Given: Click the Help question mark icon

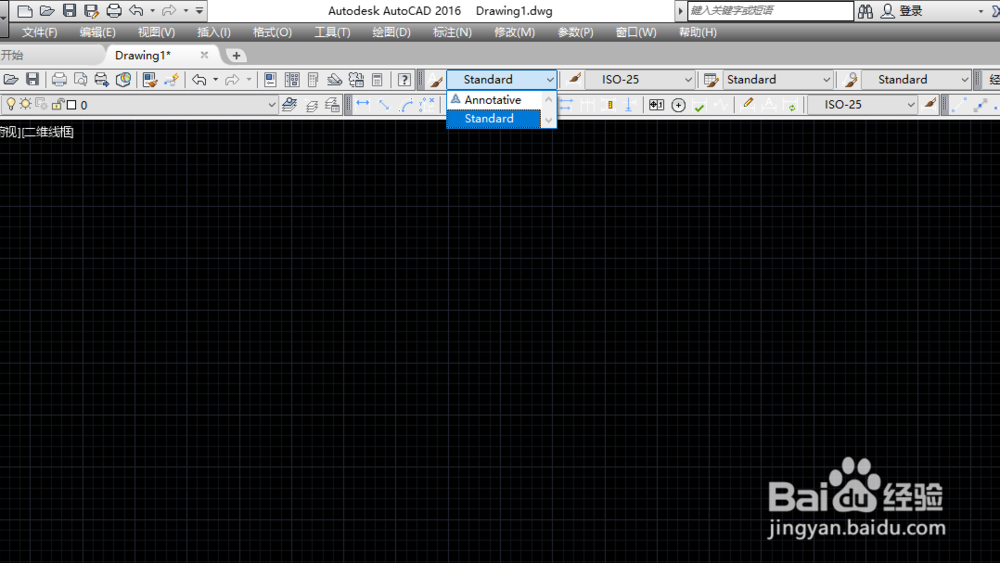Looking at the screenshot, I should point(404,80).
